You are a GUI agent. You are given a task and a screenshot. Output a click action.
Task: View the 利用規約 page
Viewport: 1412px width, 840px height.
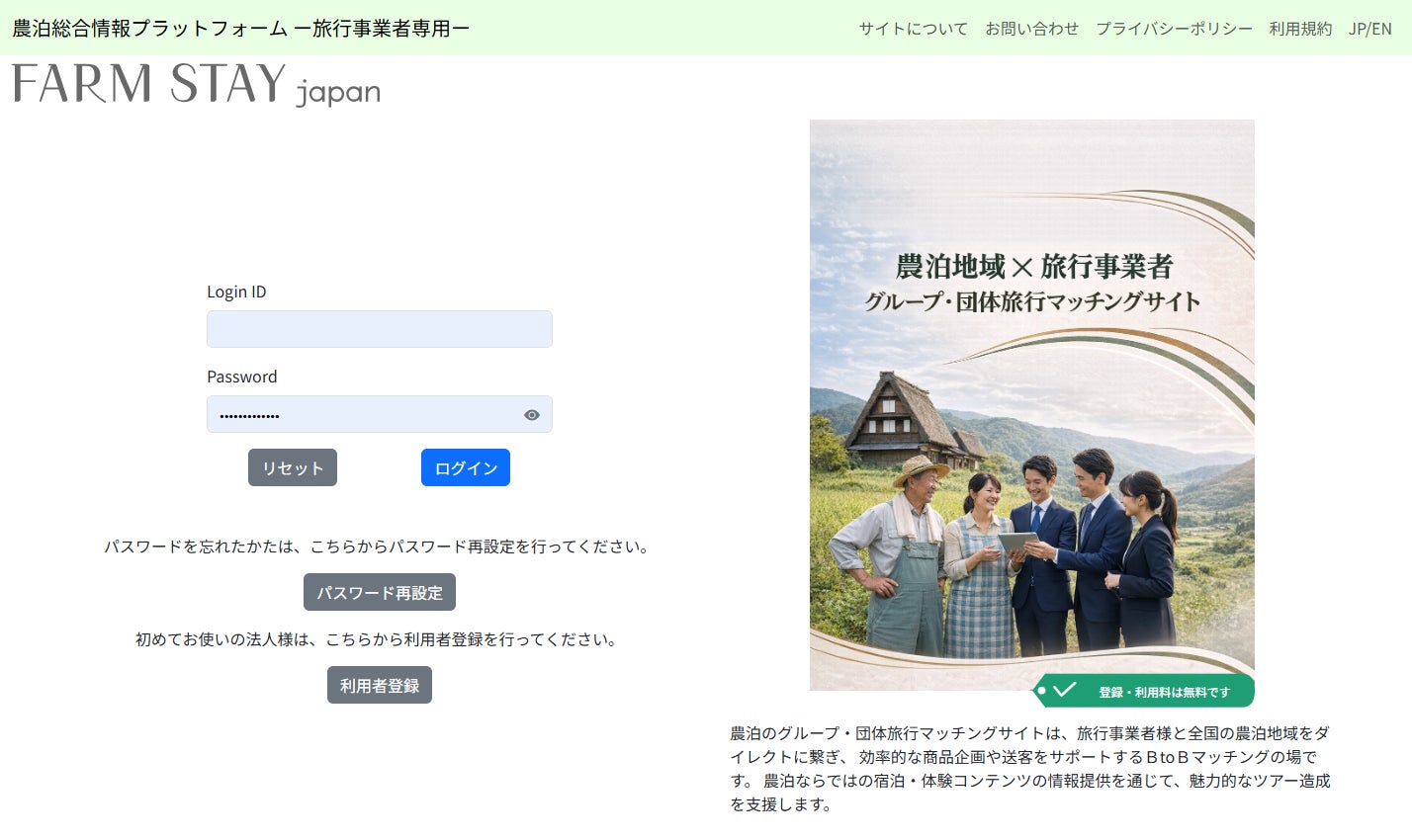[x=1299, y=29]
